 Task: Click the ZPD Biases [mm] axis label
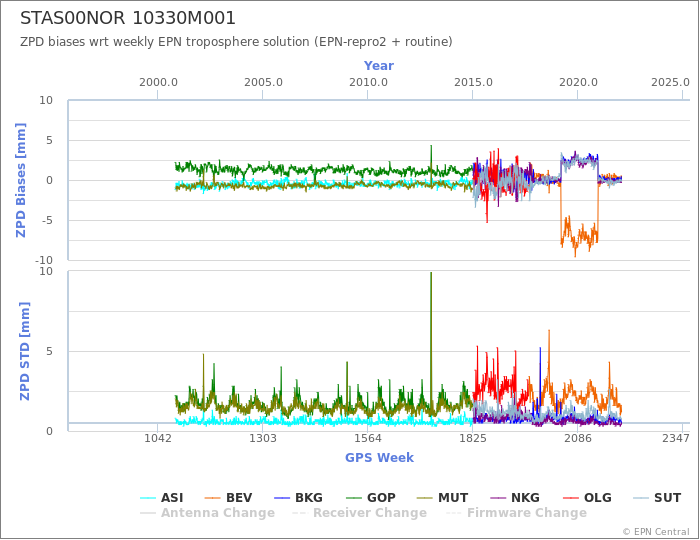21,180
